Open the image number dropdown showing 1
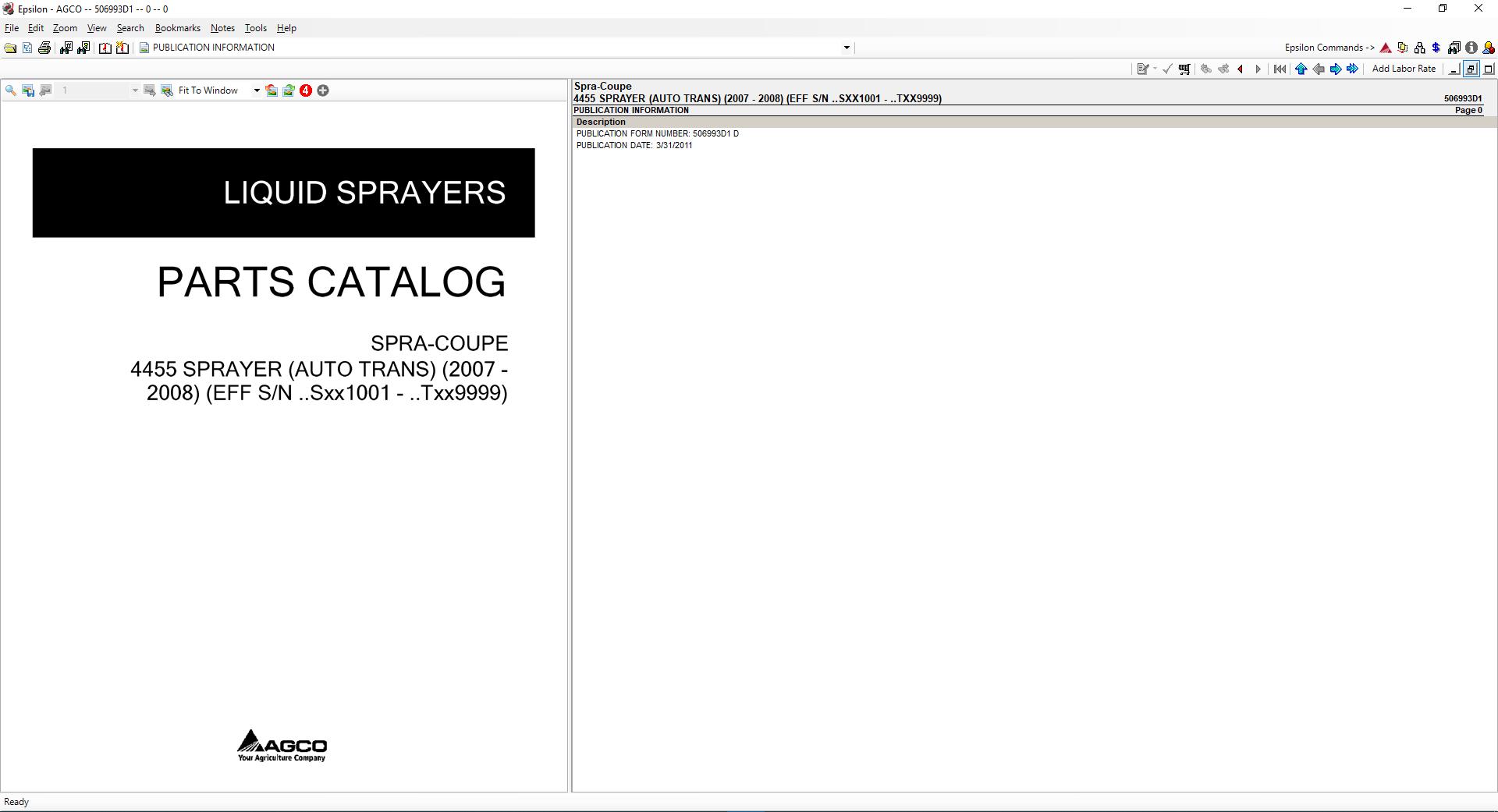This screenshot has height=812, width=1498. coord(134,90)
